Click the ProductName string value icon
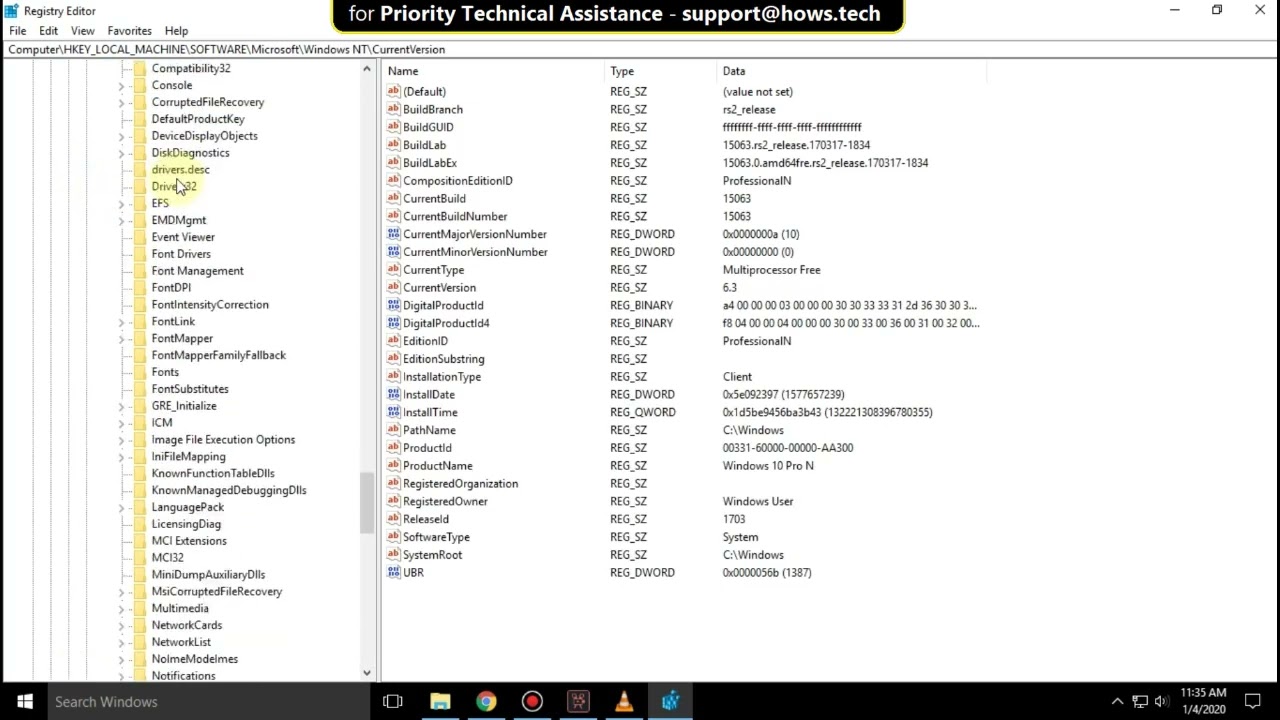This screenshot has width=1280, height=720. click(x=393, y=465)
